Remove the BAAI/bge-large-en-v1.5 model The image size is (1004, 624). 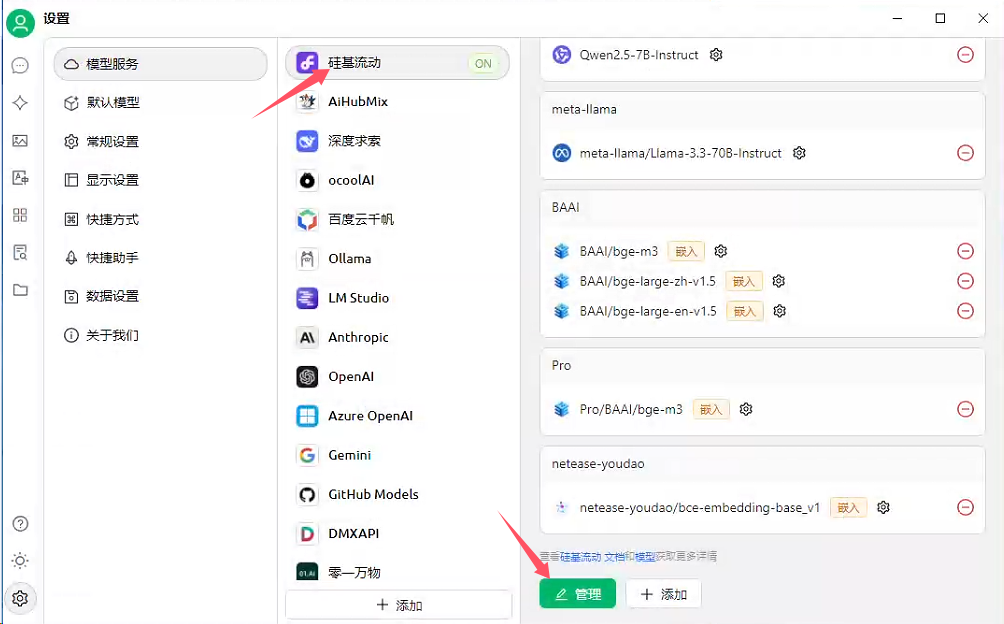coord(966,311)
